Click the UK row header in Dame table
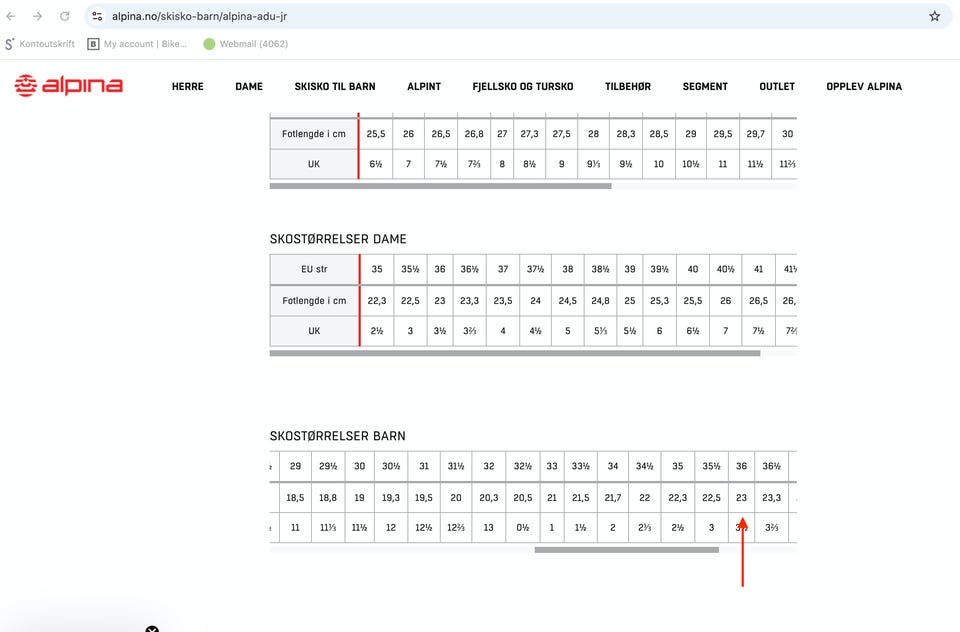The width and height of the screenshot is (960, 632). 314,331
